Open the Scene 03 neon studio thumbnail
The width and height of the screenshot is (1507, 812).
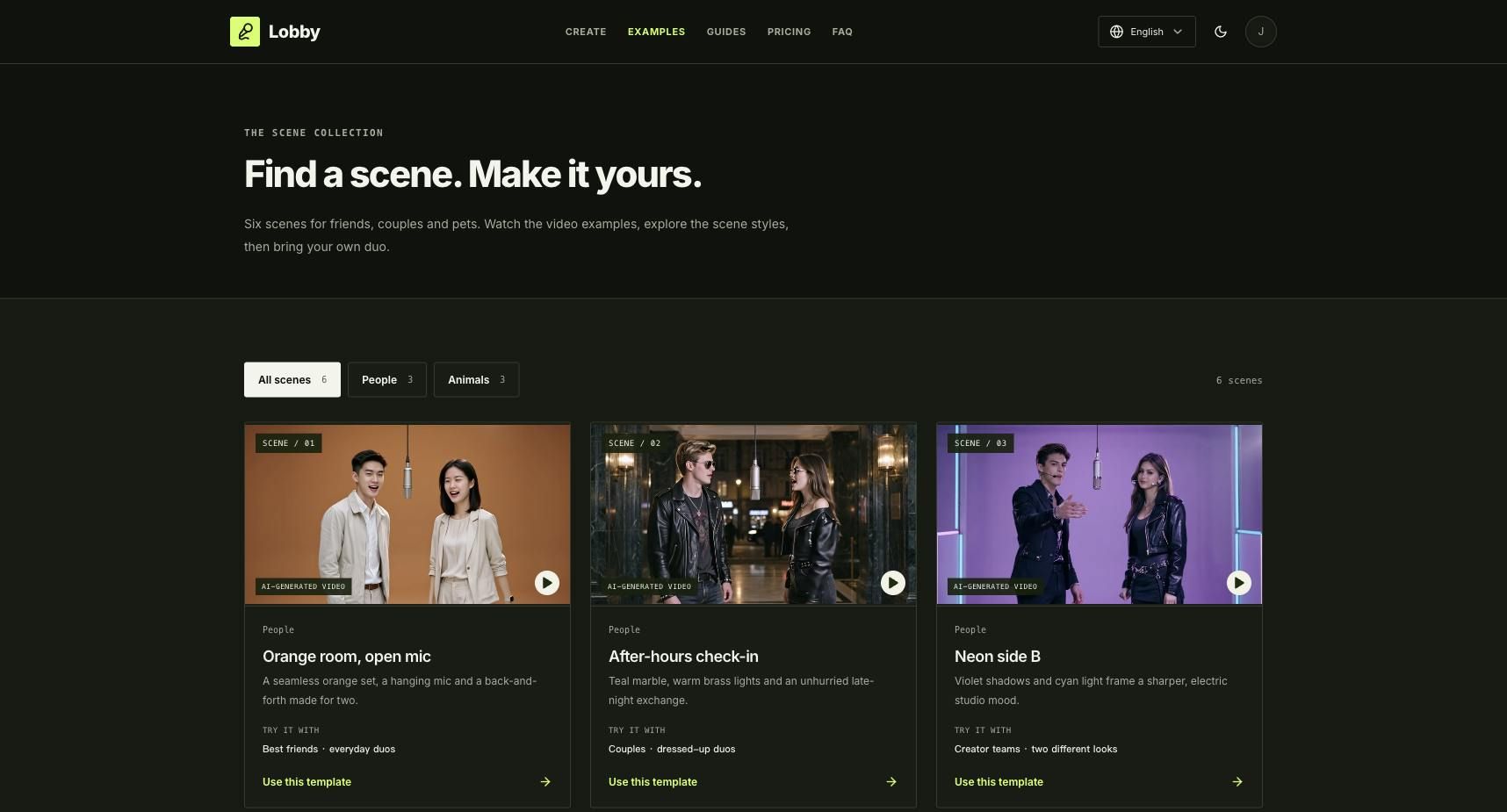[x=1100, y=514]
